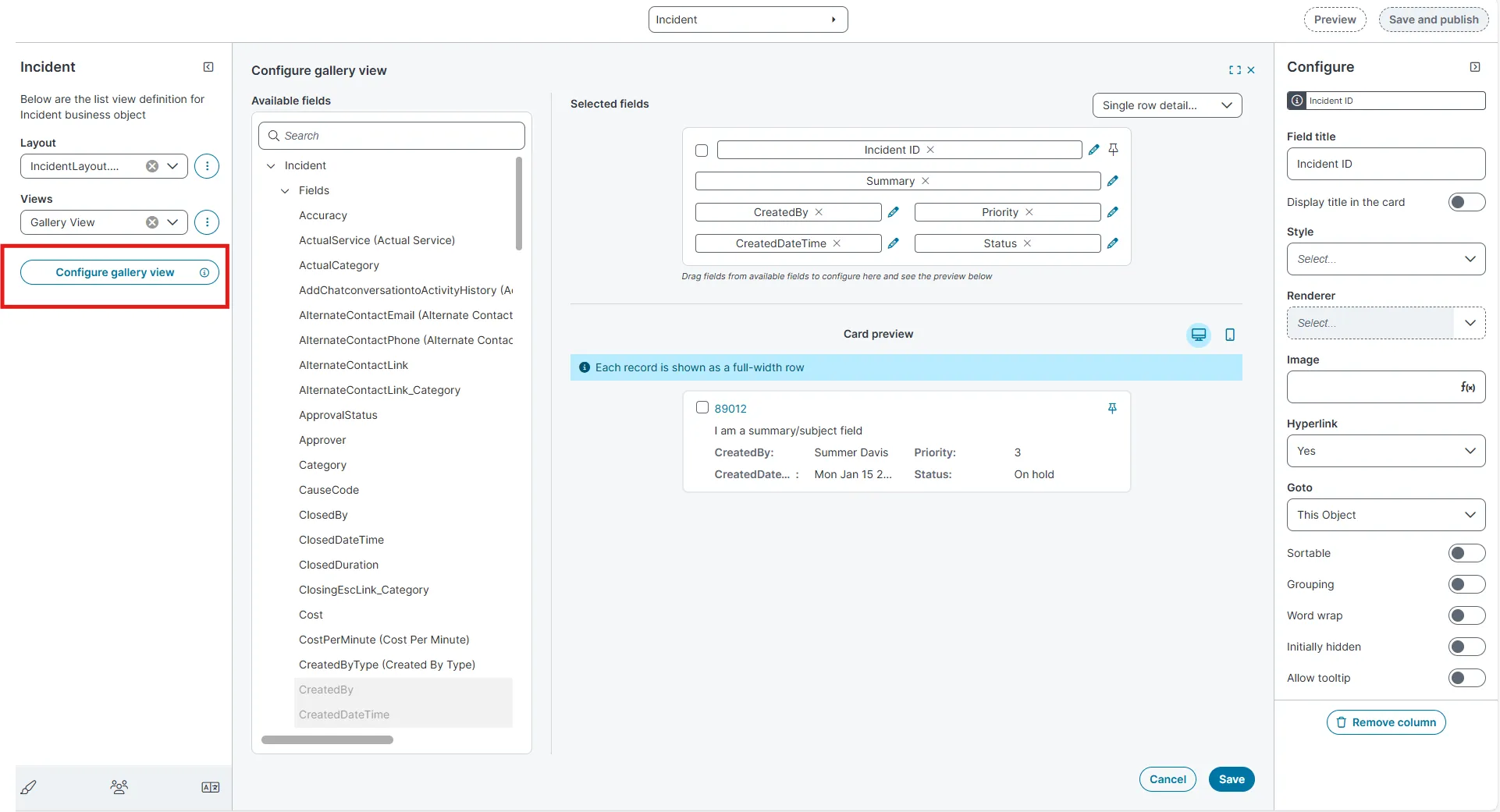Screen dimensions: 1500x812
Task: Open image expression function editor
Action: [1468, 387]
